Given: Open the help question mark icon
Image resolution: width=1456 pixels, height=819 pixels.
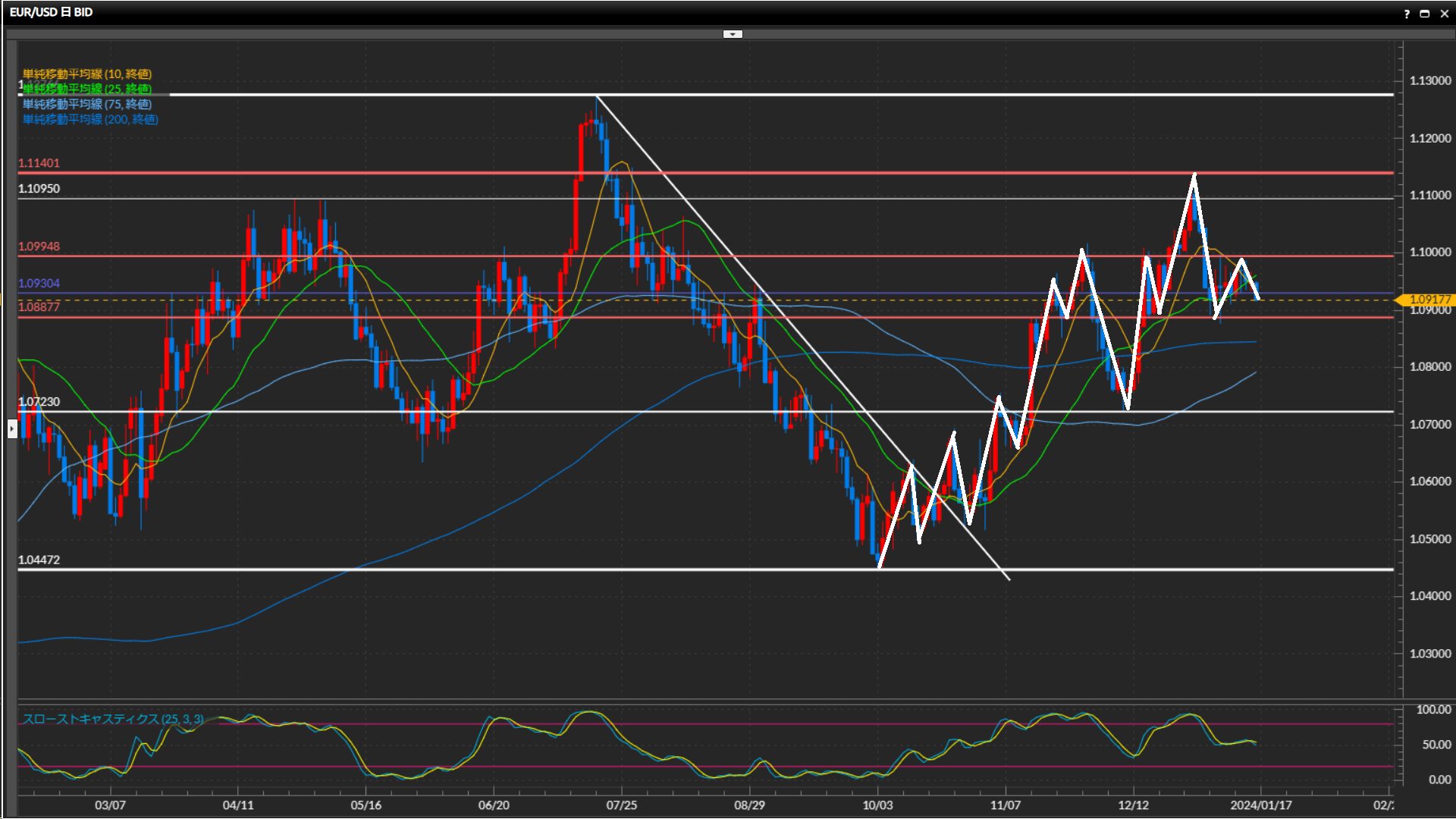Looking at the screenshot, I should coord(1407,14).
